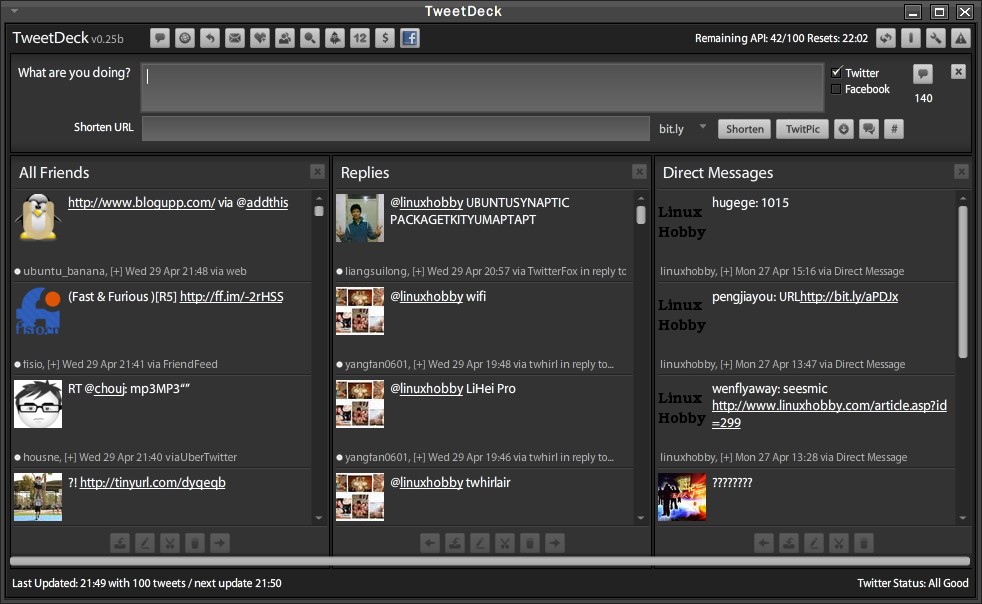Open the @chouj mention link
The height and width of the screenshot is (604, 982).
coord(110,388)
